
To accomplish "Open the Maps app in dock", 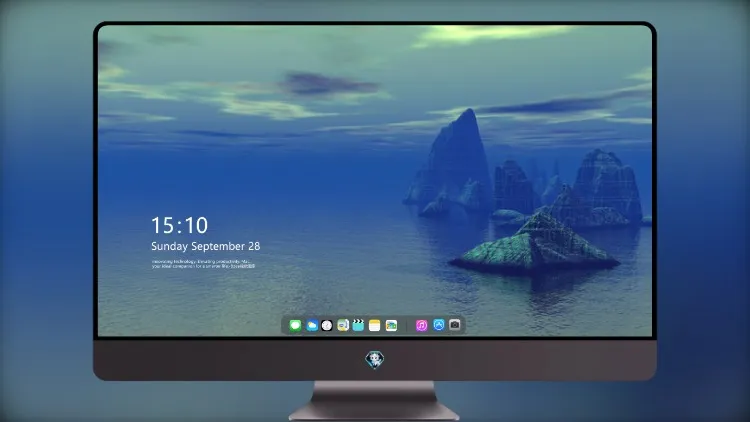I will (343, 326).
